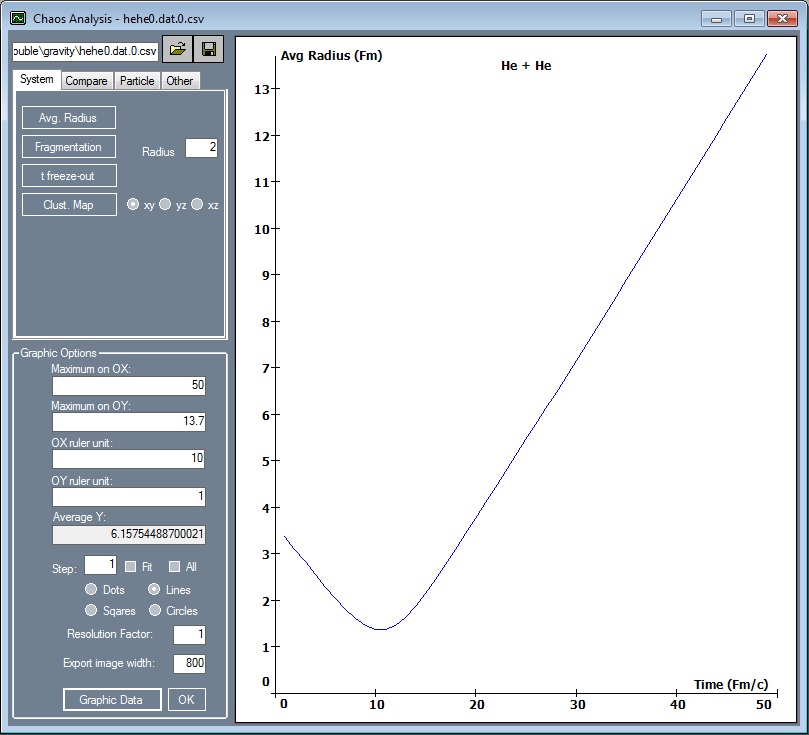
Task: Click the t freeze-out button
Action: 68,176
